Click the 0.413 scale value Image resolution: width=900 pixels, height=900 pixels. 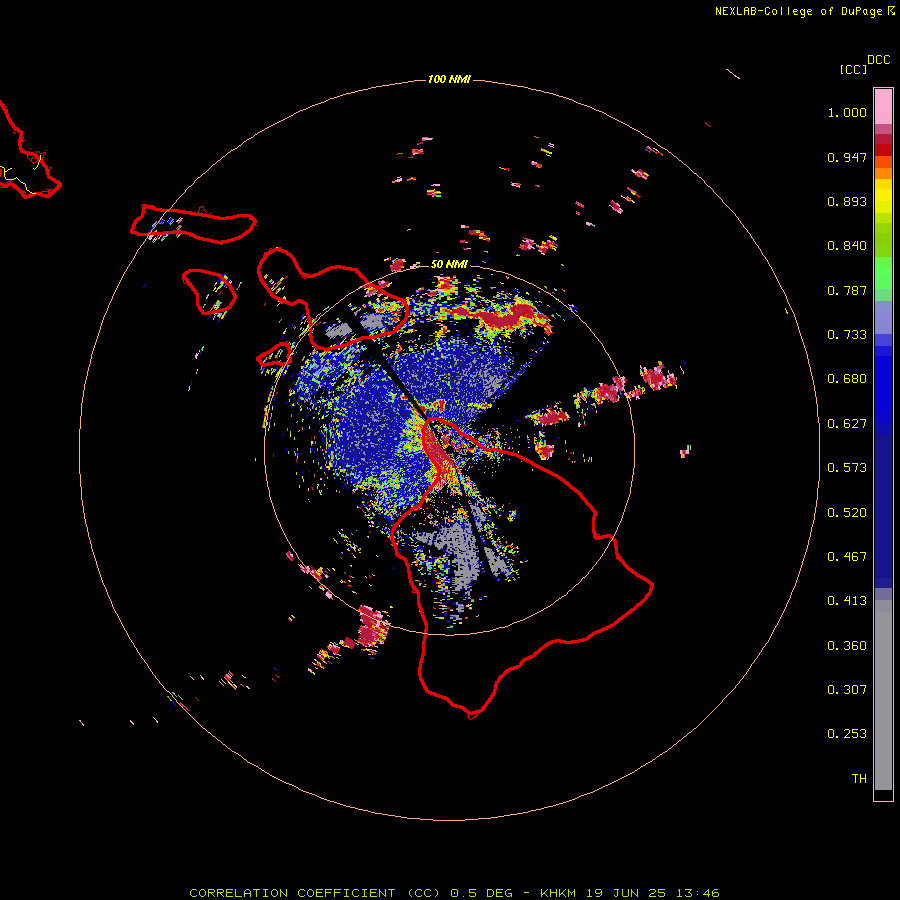(x=847, y=601)
